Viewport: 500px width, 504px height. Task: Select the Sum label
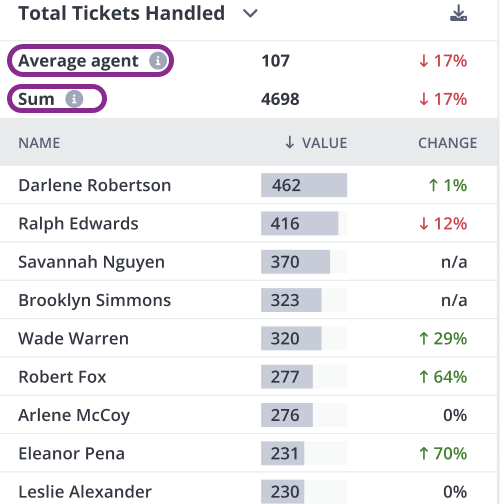coord(36,99)
